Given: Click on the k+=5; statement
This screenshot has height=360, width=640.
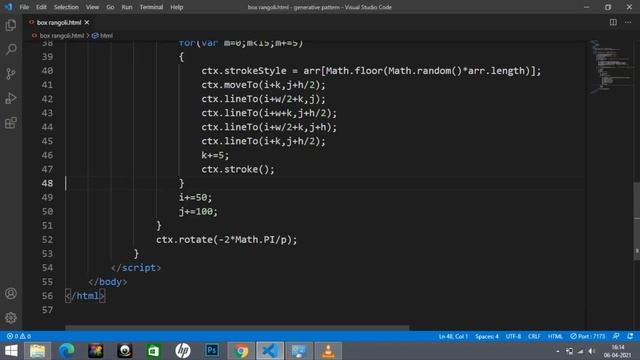Looking at the screenshot, I should pos(215,155).
